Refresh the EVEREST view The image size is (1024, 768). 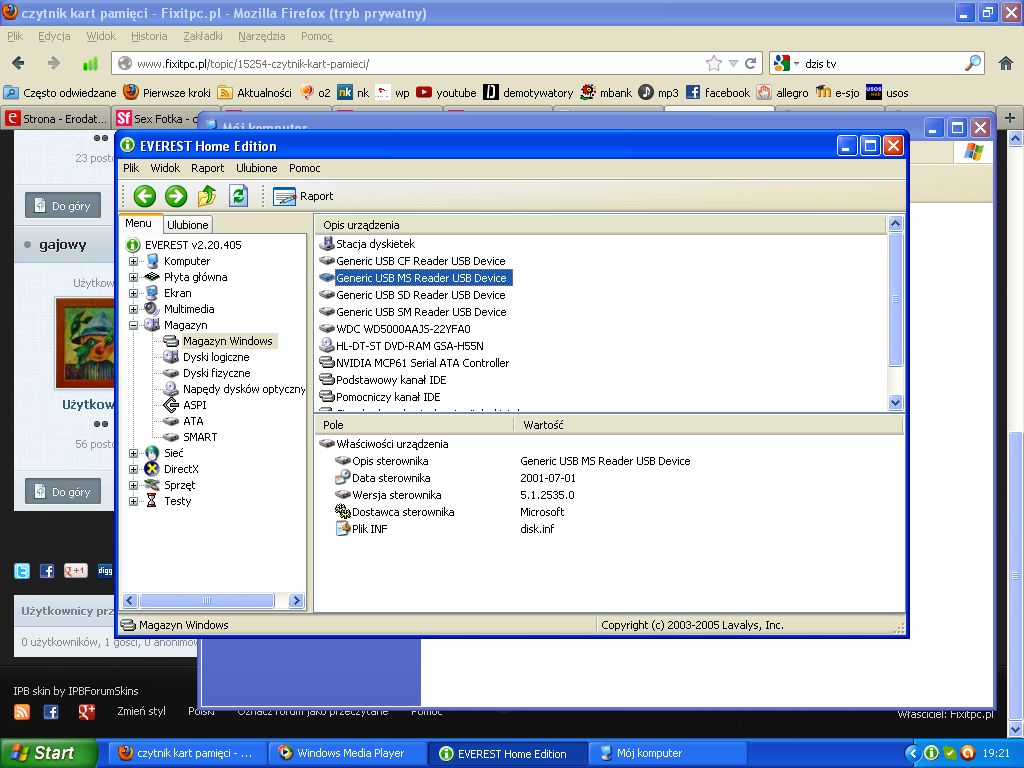(238, 196)
